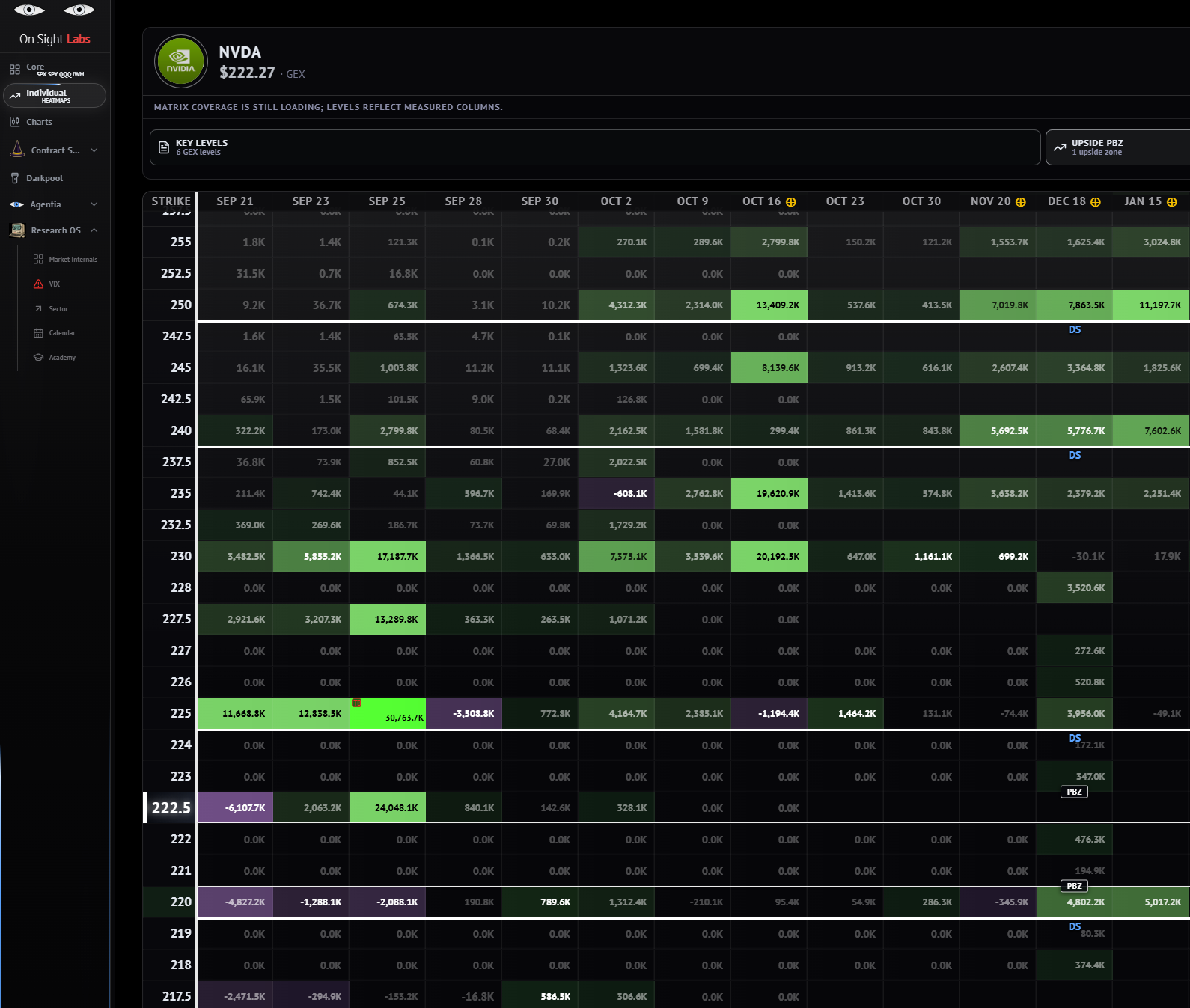This screenshot has width=1190, height=1008.
Task: Click the NVIDIA logo icon
Action: [180, 61]
